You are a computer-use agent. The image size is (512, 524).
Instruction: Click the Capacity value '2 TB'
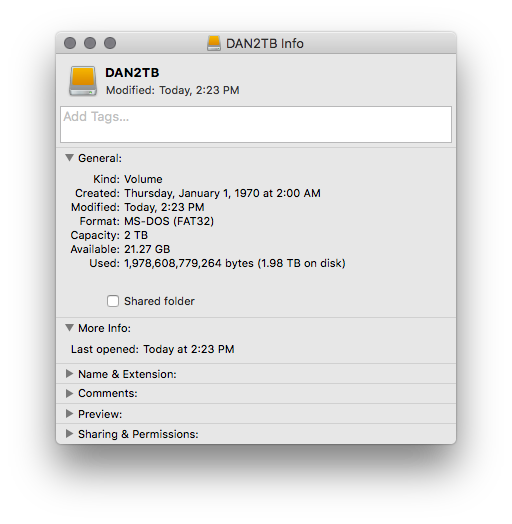point(136,235)
